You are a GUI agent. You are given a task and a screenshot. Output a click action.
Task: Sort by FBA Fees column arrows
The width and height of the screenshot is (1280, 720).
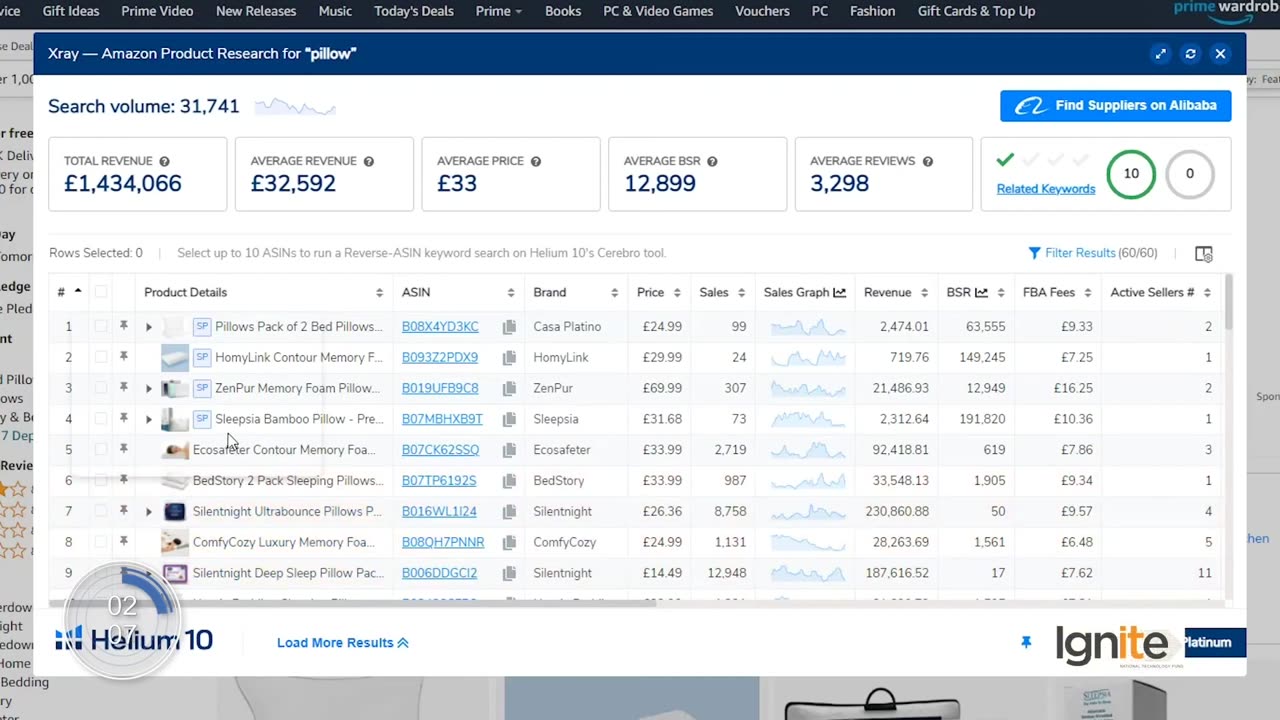1088,293
